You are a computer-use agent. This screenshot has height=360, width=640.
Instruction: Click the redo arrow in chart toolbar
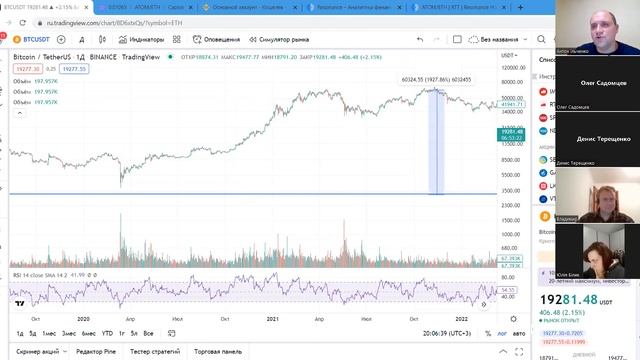[x=436, y=40]
